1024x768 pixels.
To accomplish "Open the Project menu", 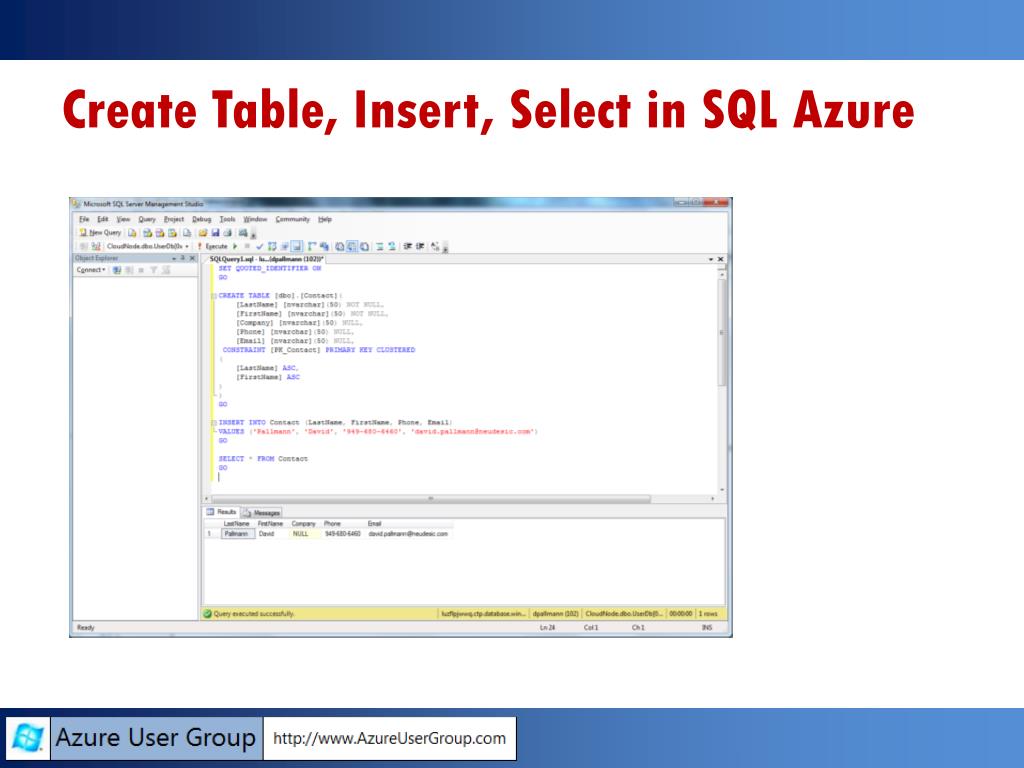I will (174, 219).
